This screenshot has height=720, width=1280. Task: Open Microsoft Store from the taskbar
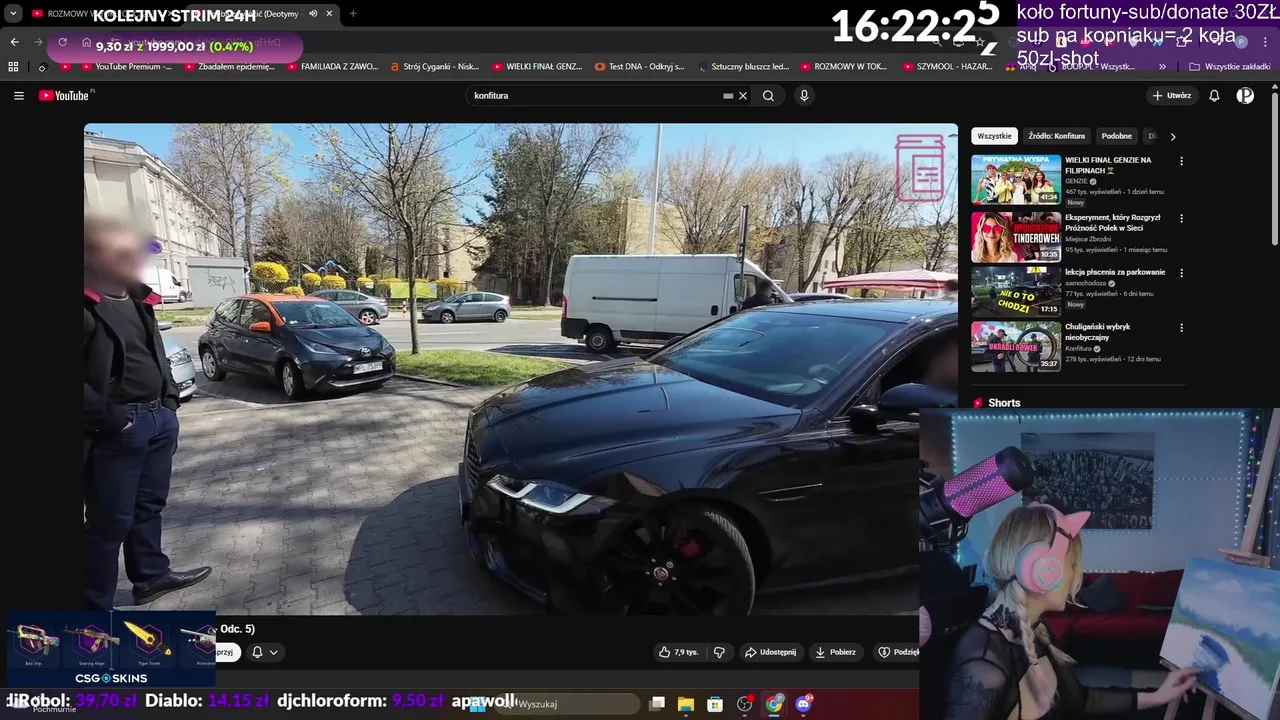tap(715, 704)
